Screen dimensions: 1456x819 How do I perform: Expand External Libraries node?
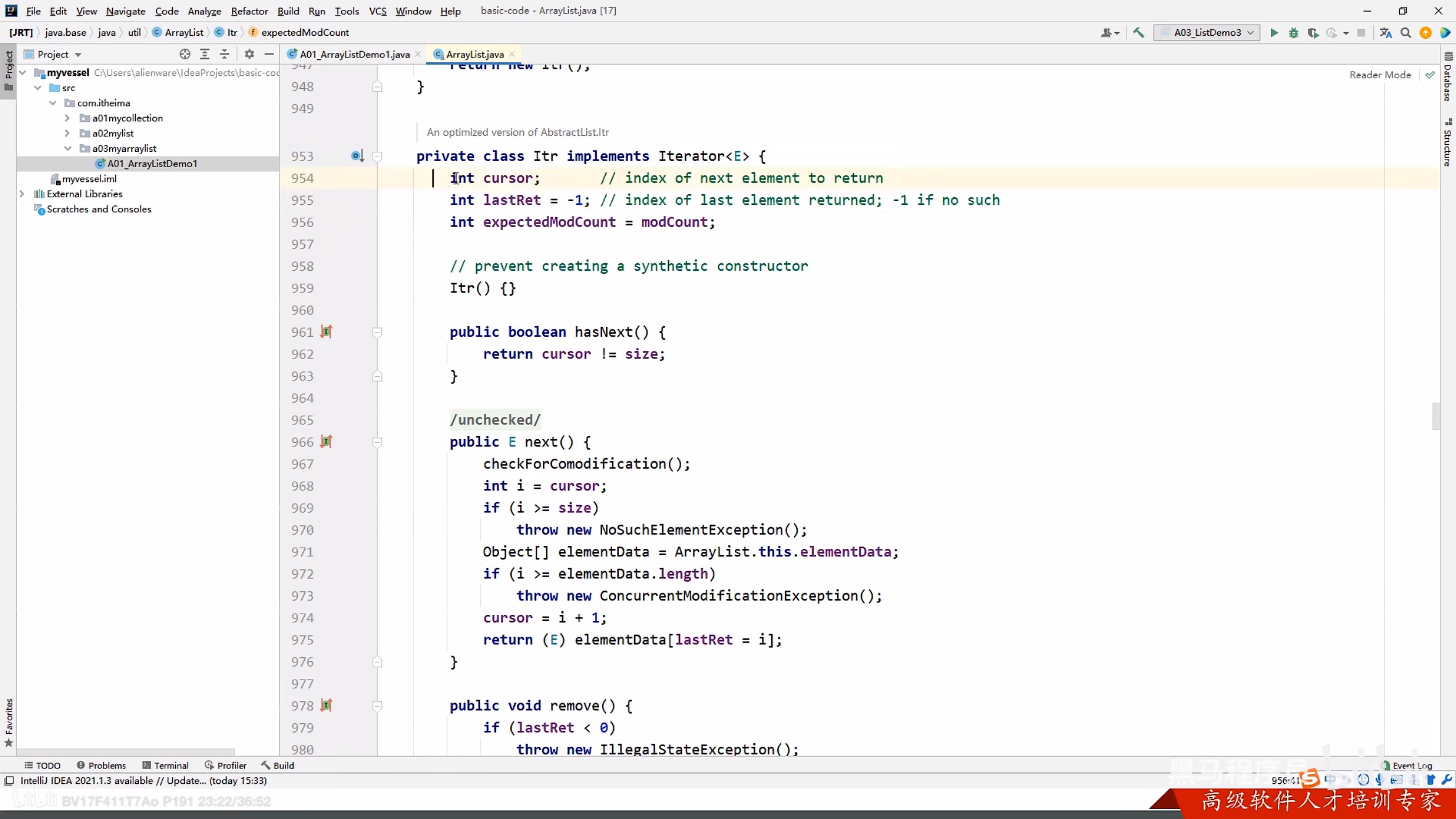(22, 194)
